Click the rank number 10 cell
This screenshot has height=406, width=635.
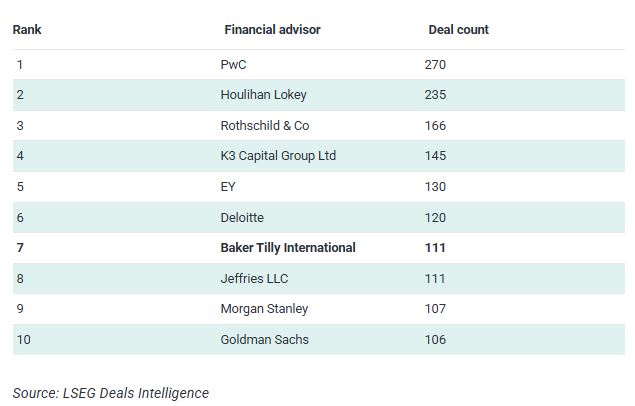point(23,340)
